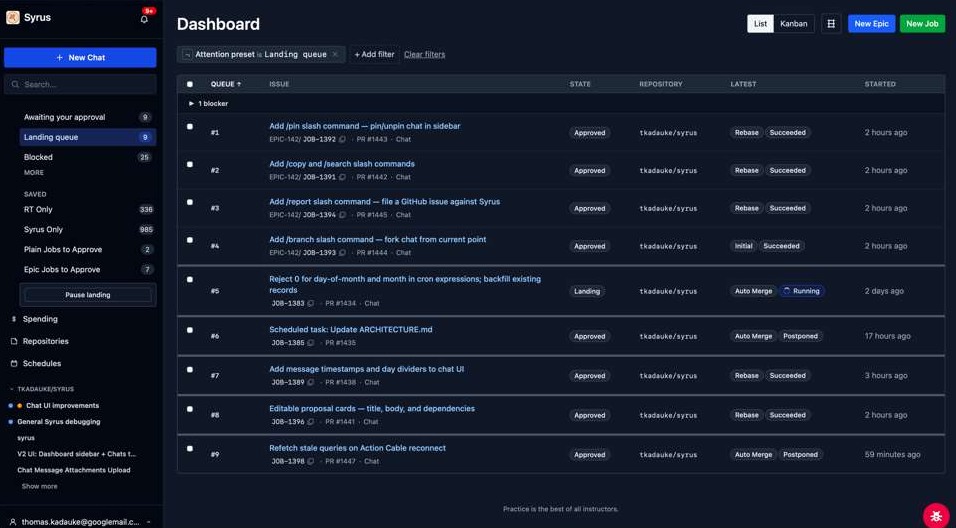
Task: Open the user account menu
Action: point(80,522)
